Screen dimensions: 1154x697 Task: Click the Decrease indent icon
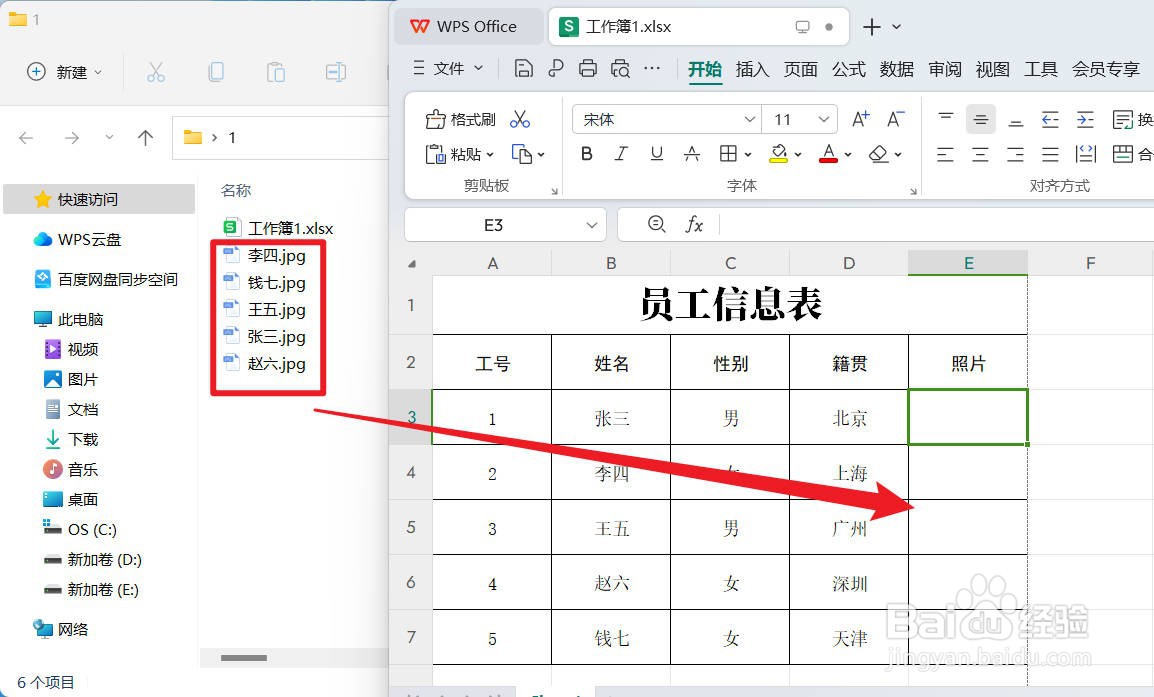[1050, 119]
